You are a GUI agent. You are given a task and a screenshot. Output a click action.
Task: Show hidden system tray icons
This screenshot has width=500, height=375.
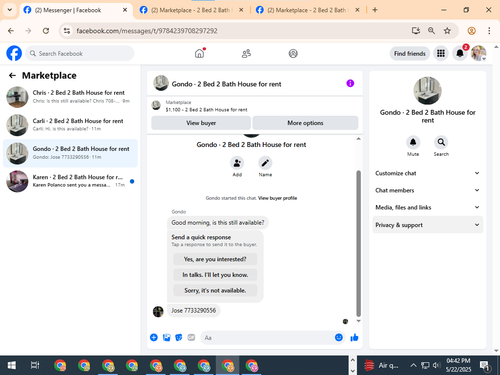[413, 365]
